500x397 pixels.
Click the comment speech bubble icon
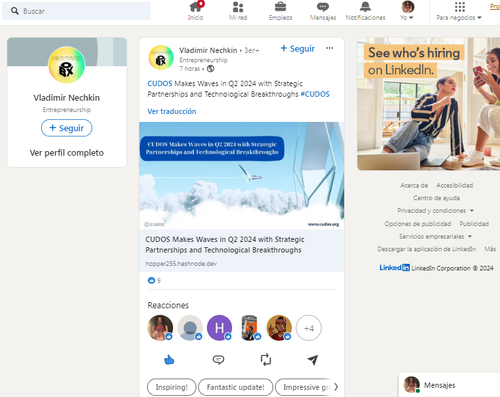point(218,360)
